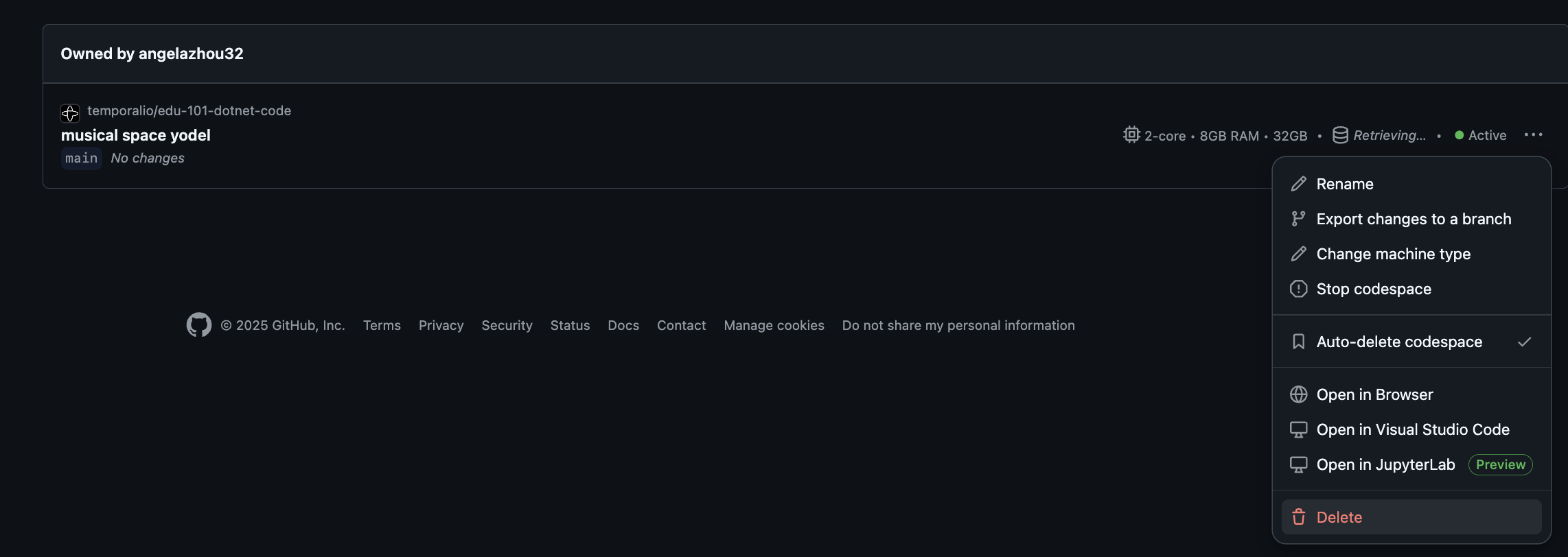Open the Docs footer link
Viewport: 1568px width, 557px height.
[x=623, y=325]
